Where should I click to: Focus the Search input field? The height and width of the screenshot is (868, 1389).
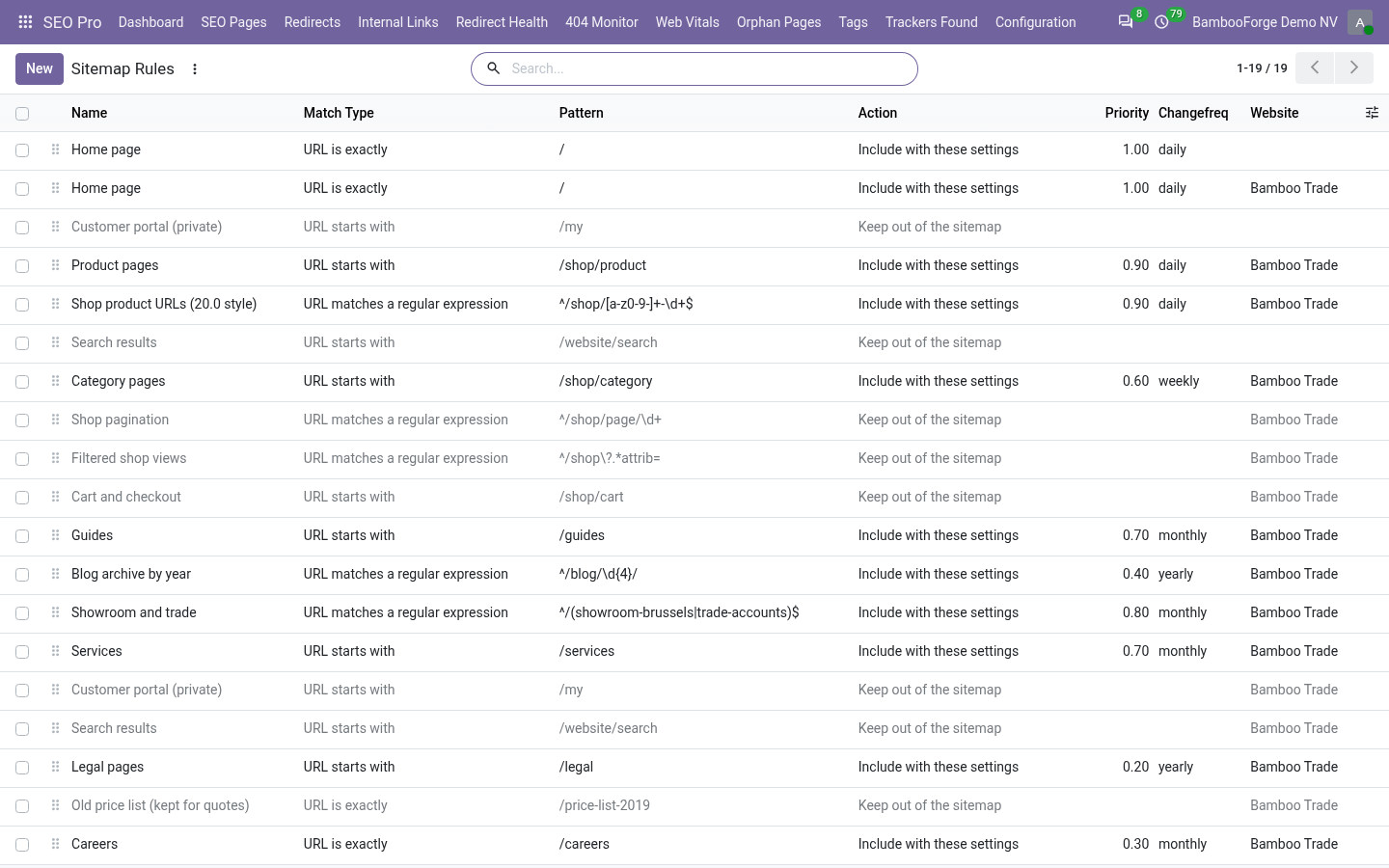[x=709, y=68]
